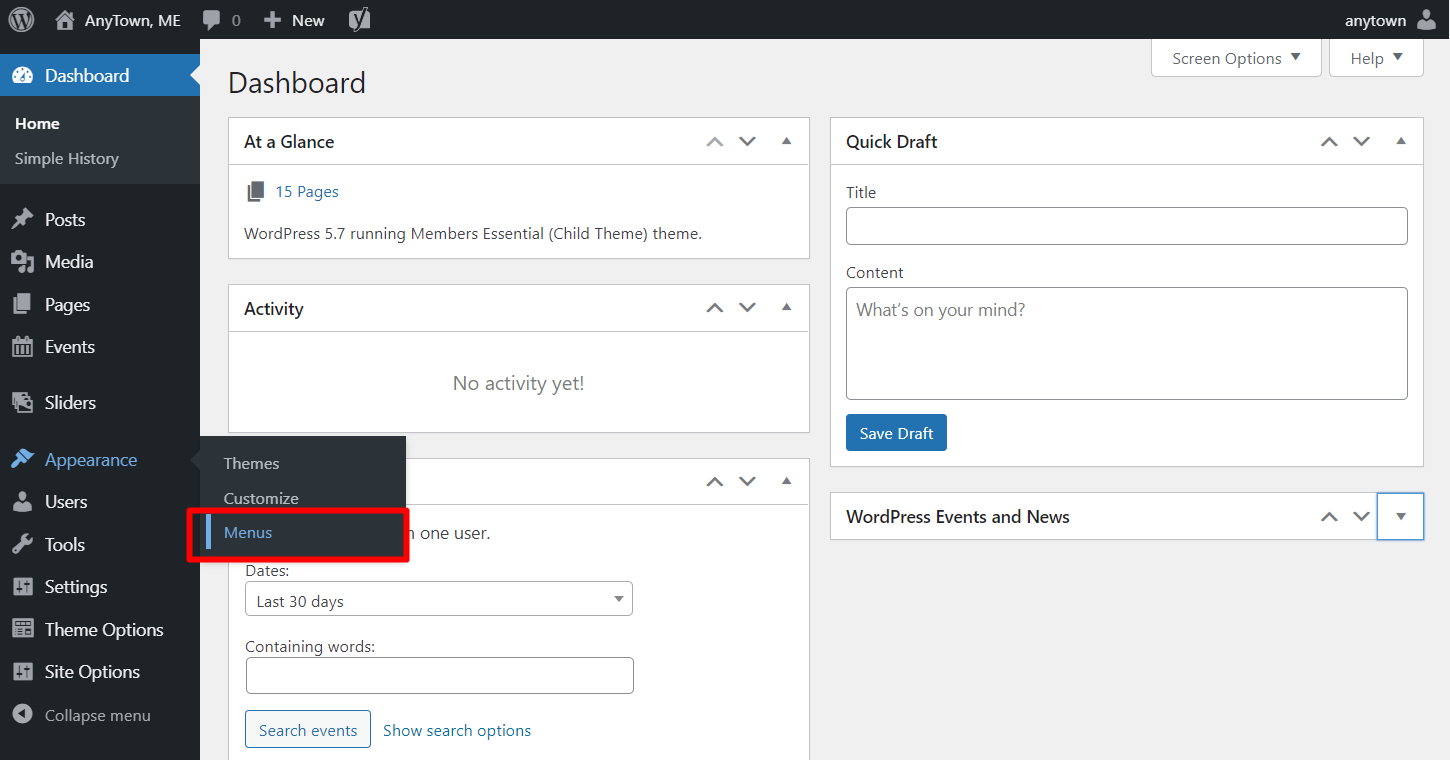Focus the What's on your mind content box

(1127, 344)
